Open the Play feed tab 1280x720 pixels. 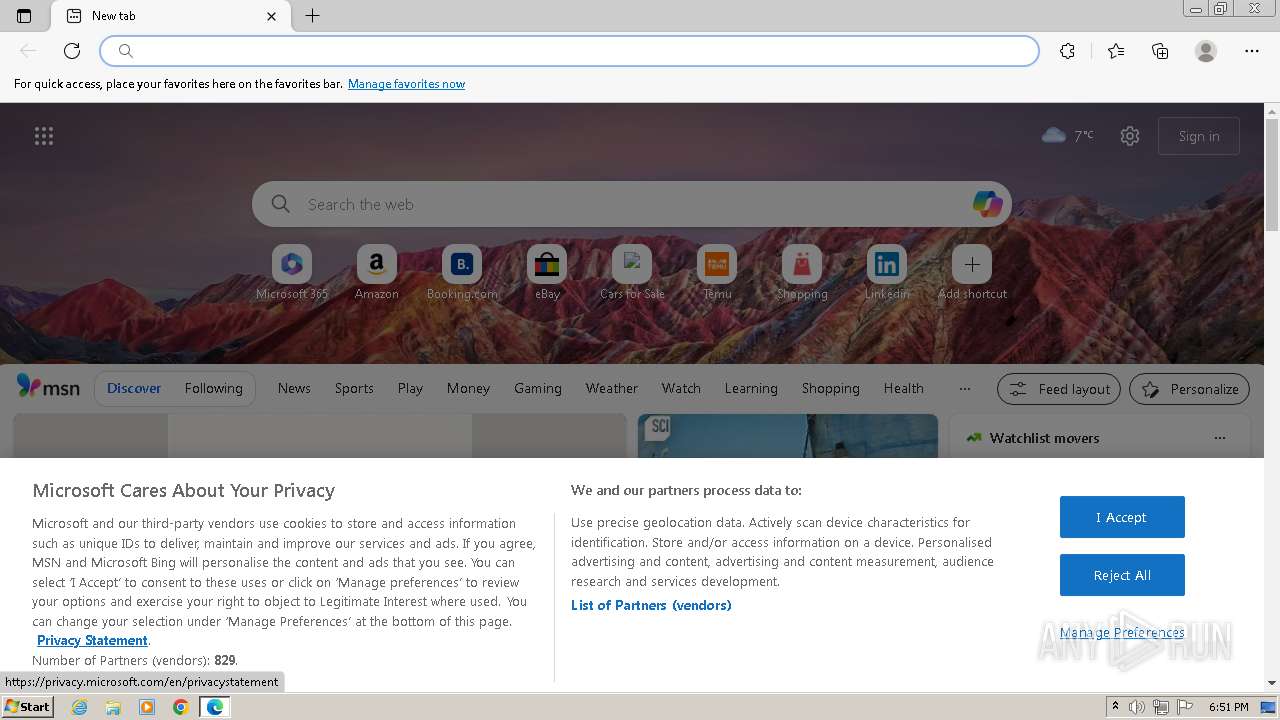click(410, 388)
